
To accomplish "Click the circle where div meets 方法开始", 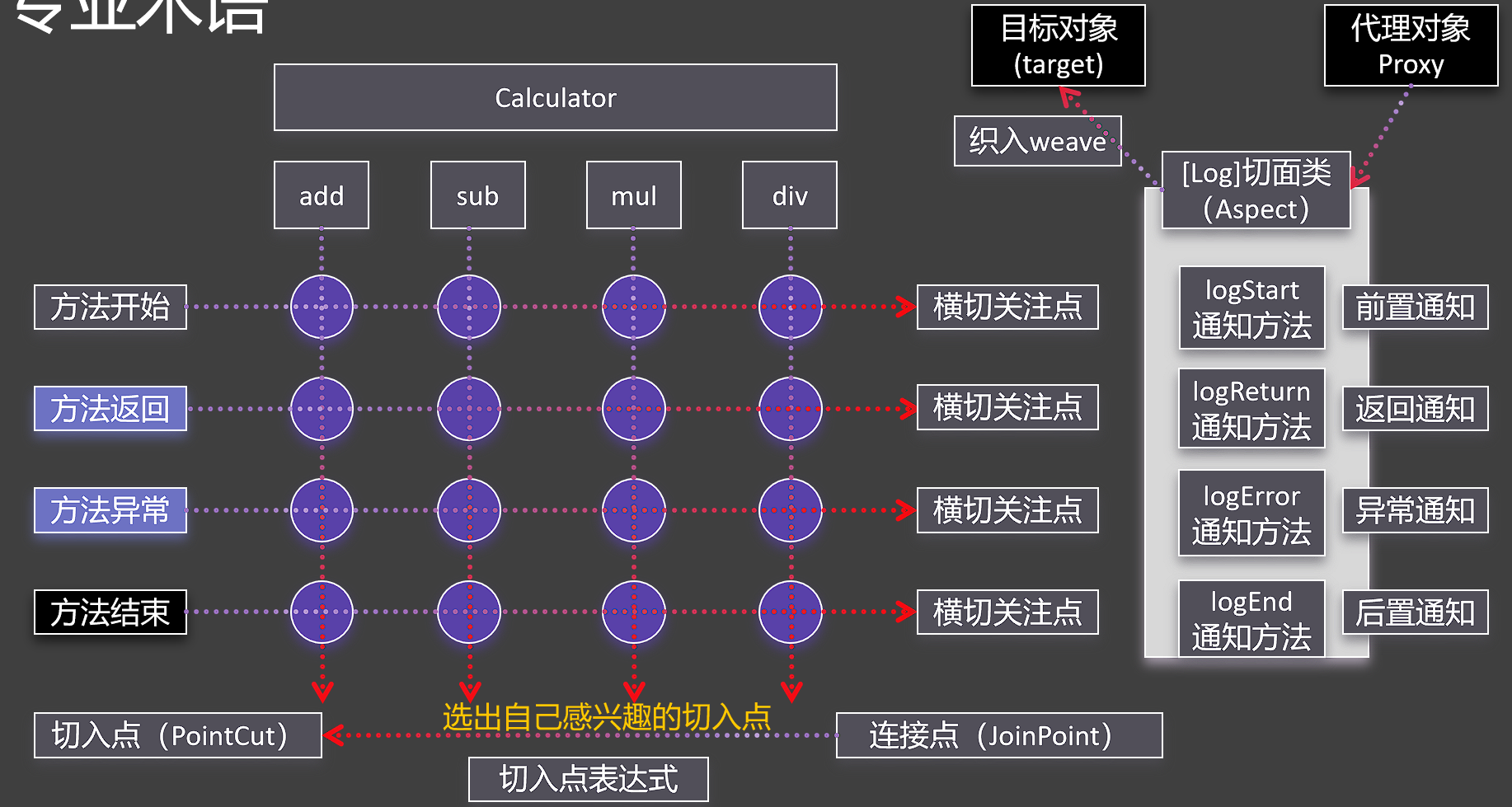I will [791, 307].
